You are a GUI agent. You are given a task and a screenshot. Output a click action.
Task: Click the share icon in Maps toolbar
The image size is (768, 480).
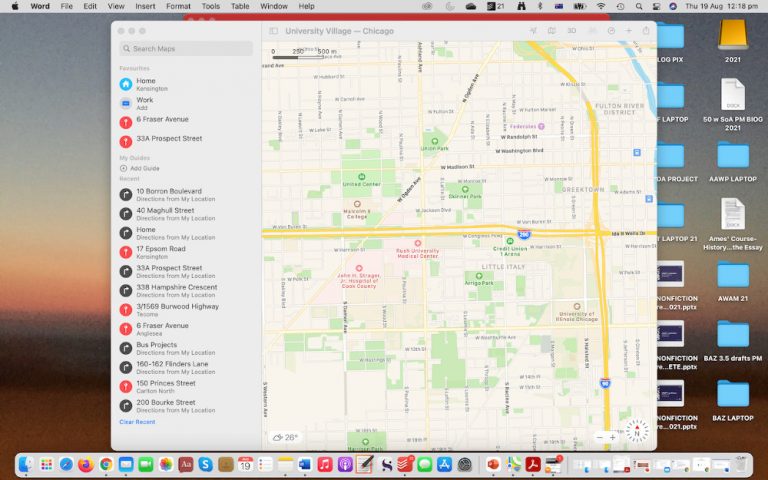(x=646, y=31)
